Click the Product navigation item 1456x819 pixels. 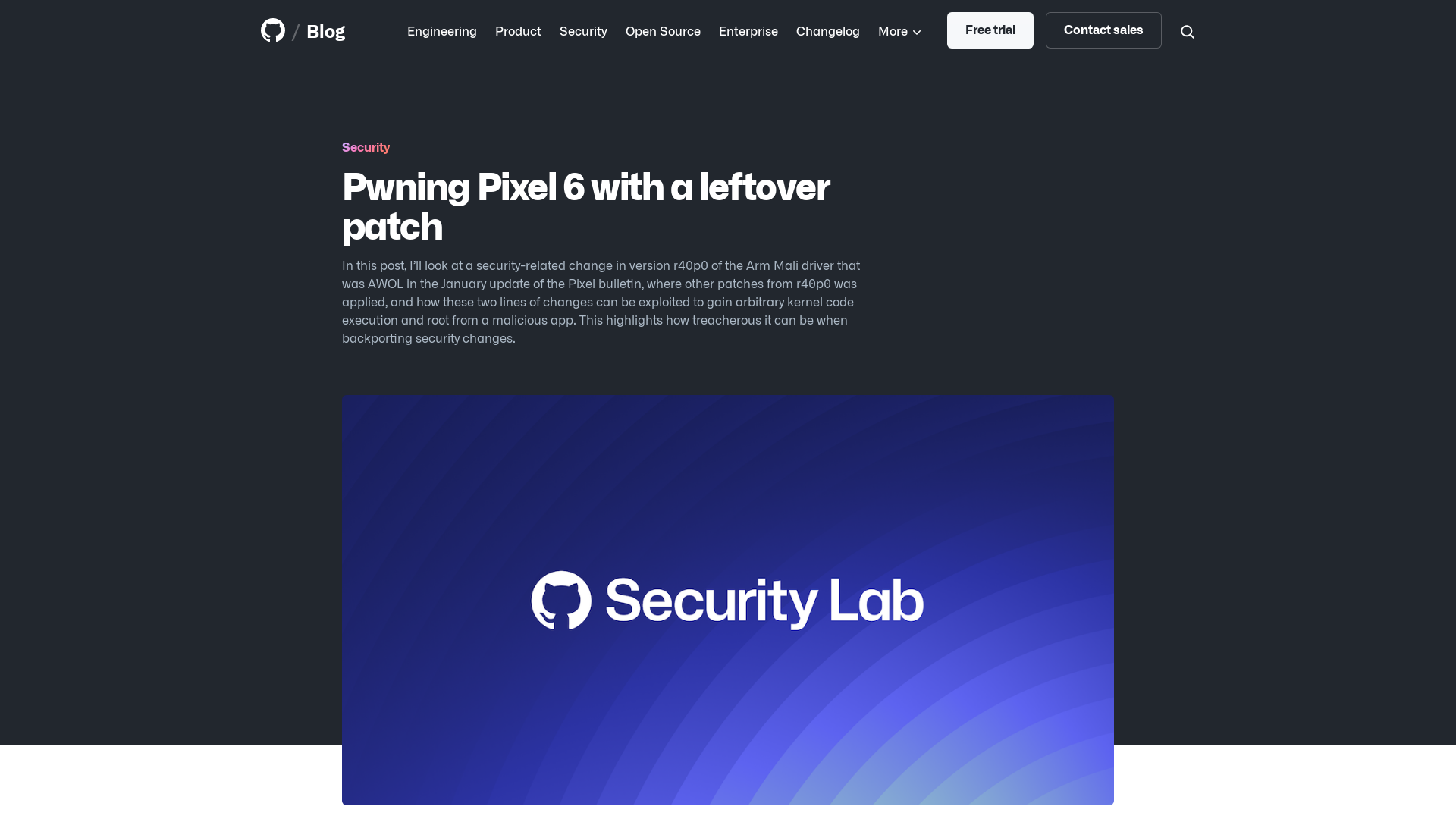518,30
